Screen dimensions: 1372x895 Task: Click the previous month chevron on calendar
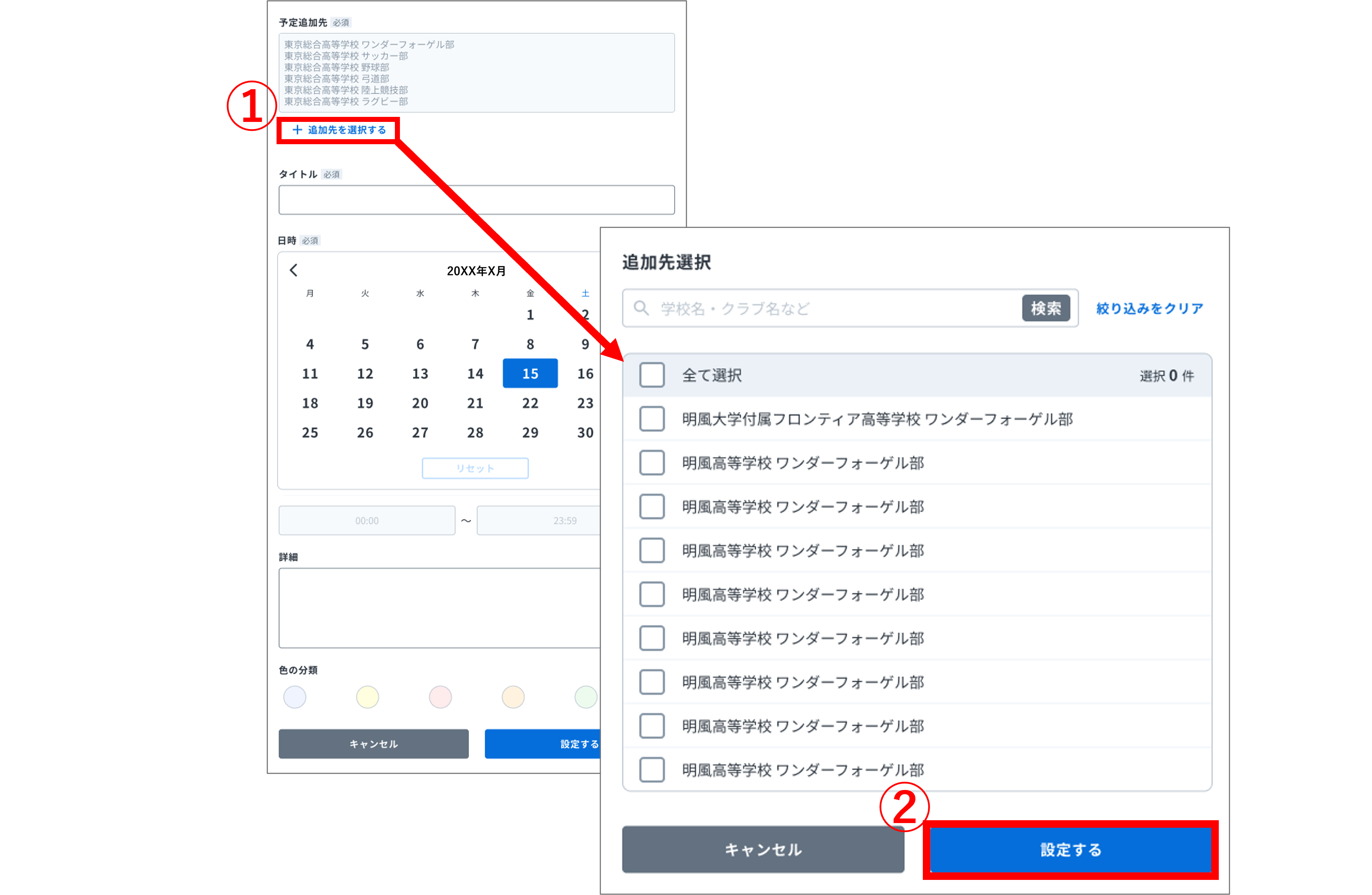tap(294, 270)
